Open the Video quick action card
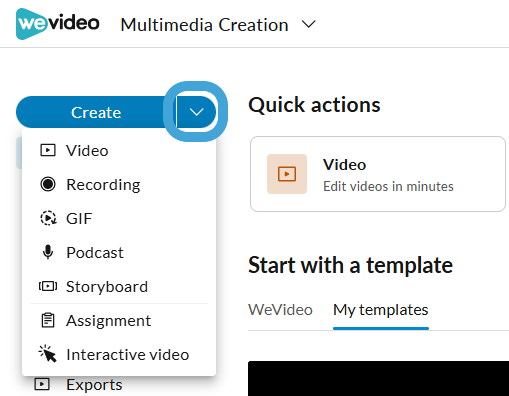The image size is (509, 396). pyautogui.click(x=378, y=174)
